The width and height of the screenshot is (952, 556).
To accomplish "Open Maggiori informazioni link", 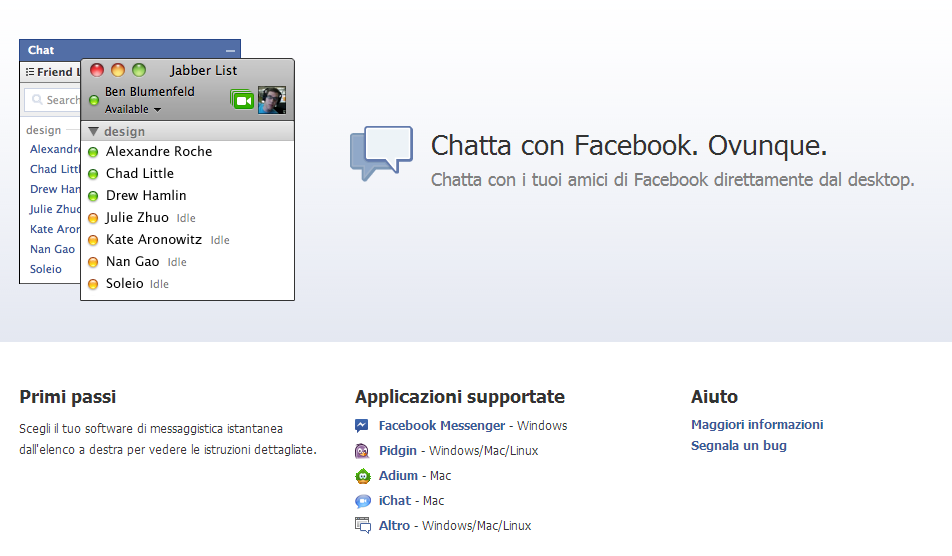I will [x=757, y=424].
